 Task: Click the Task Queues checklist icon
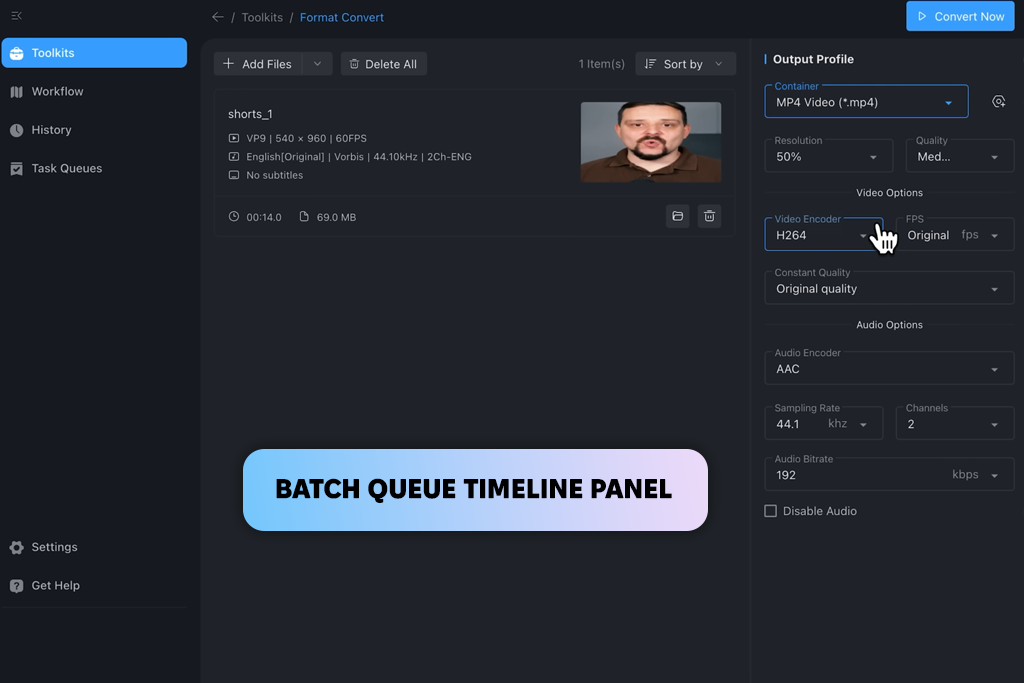[x=17, y=169]
